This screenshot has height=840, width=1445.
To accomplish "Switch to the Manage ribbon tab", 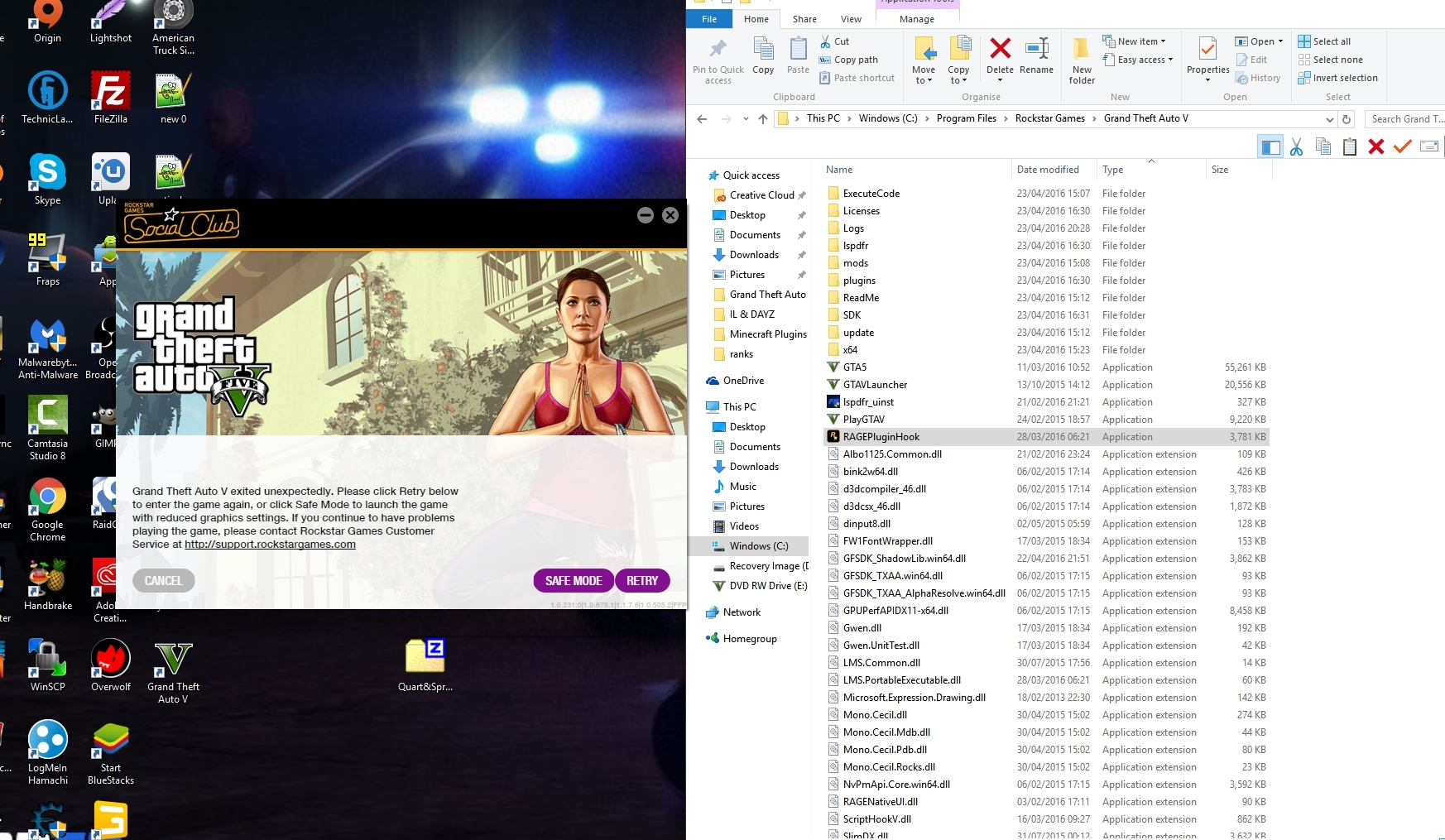I will pyautogui.click(x=917, y=19).
